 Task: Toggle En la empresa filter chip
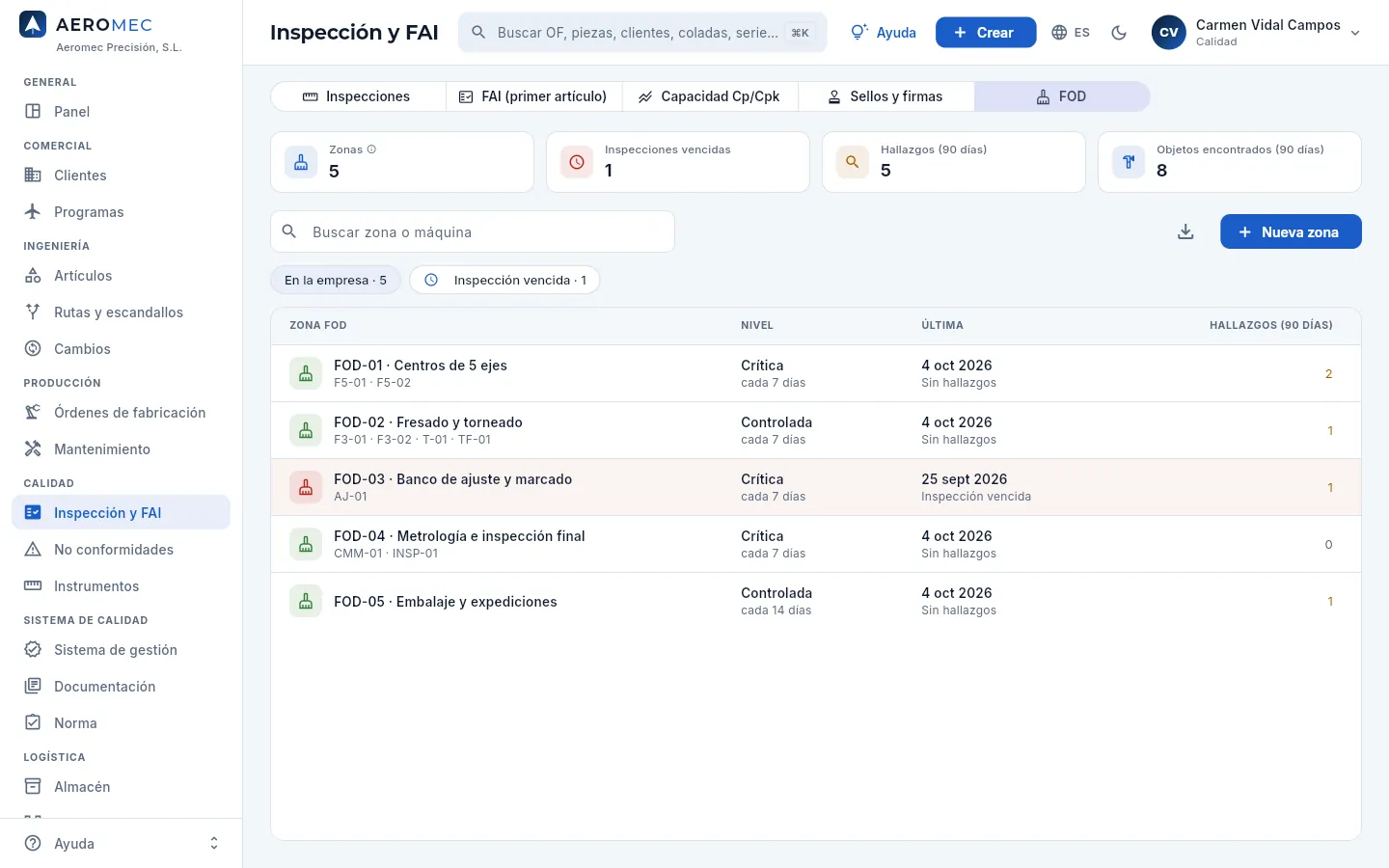coord(336,281)
